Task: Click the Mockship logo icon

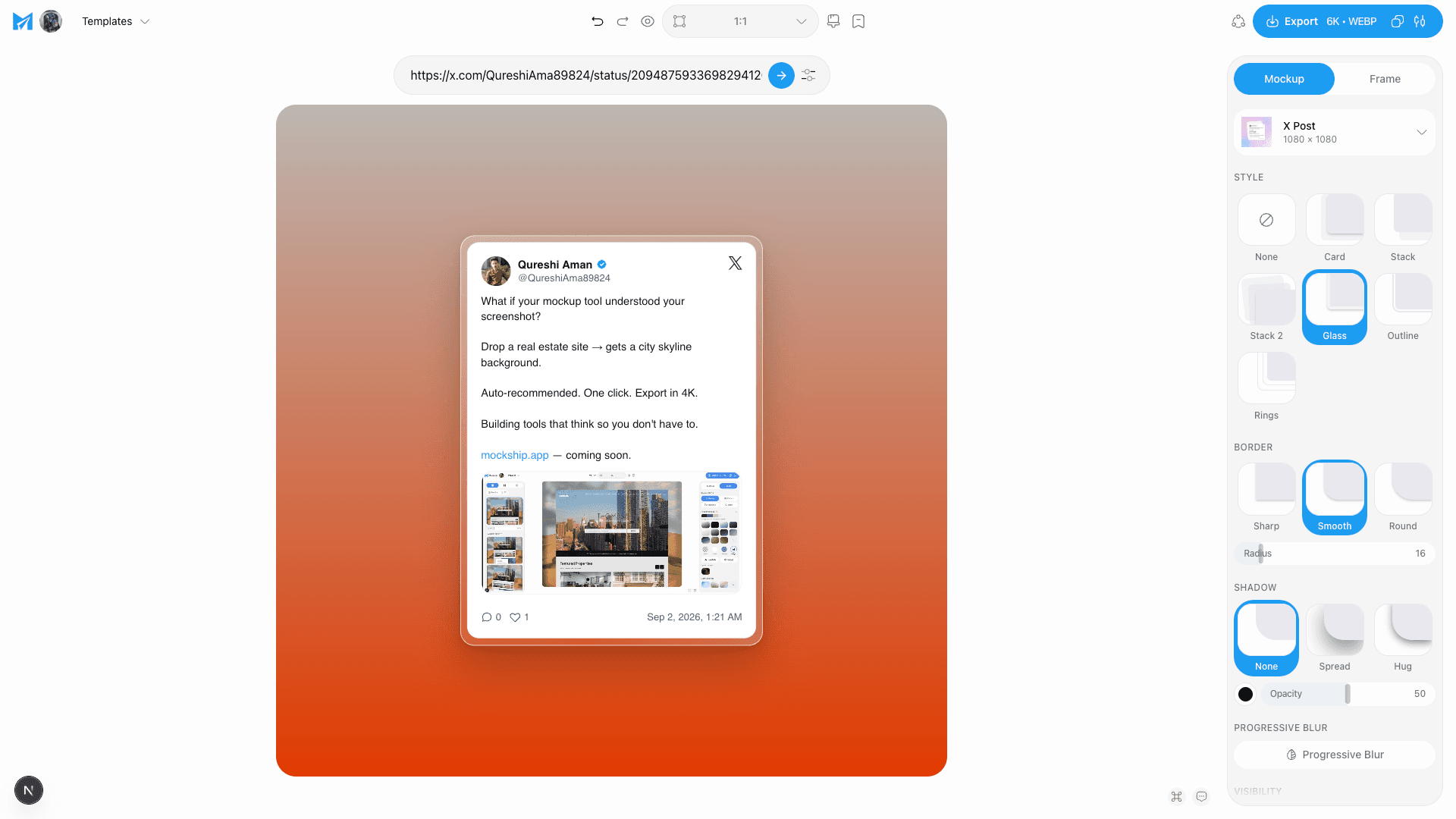Action: click(23, 21)
